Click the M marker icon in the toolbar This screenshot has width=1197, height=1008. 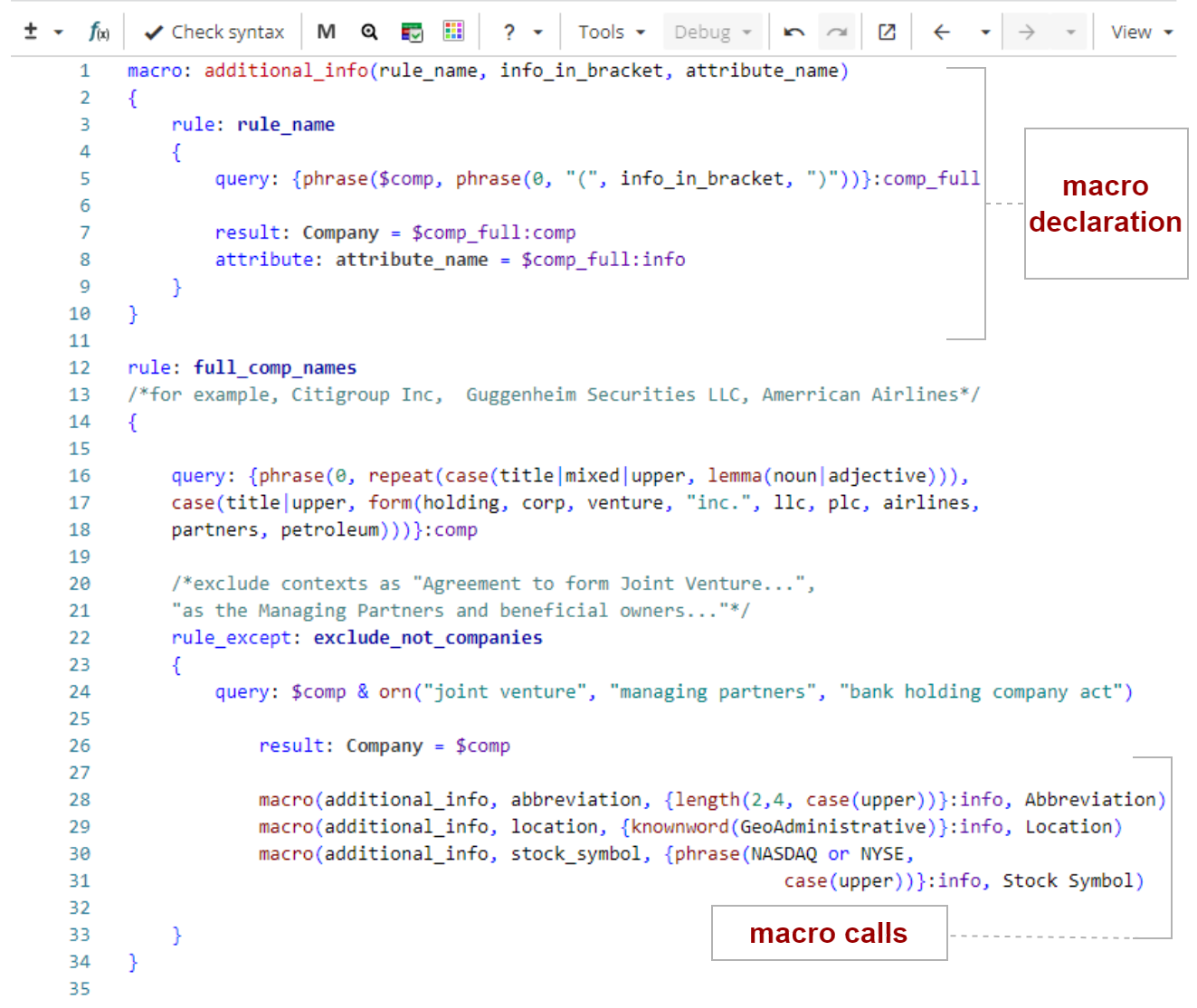point(326,30)
